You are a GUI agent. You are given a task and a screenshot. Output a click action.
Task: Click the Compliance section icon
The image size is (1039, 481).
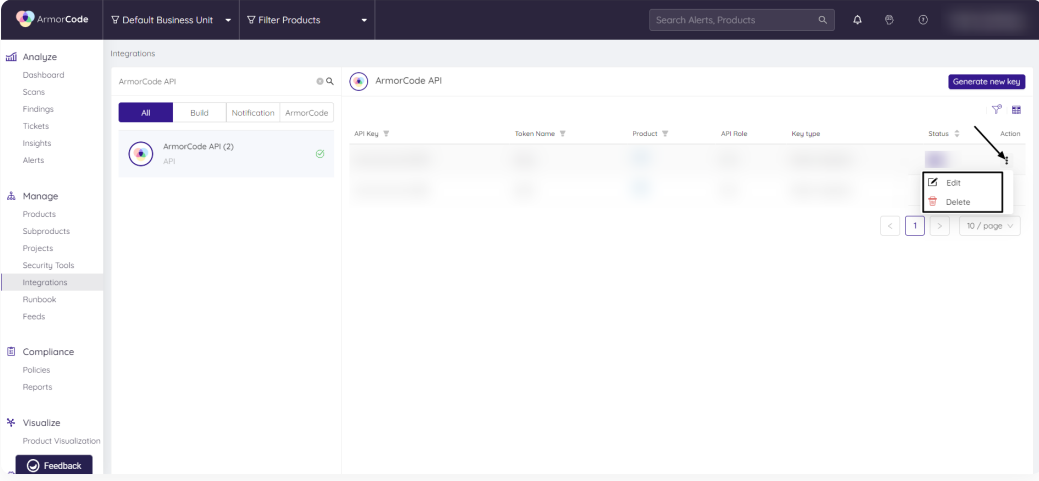pyautogui.click(x=11, y=352)
